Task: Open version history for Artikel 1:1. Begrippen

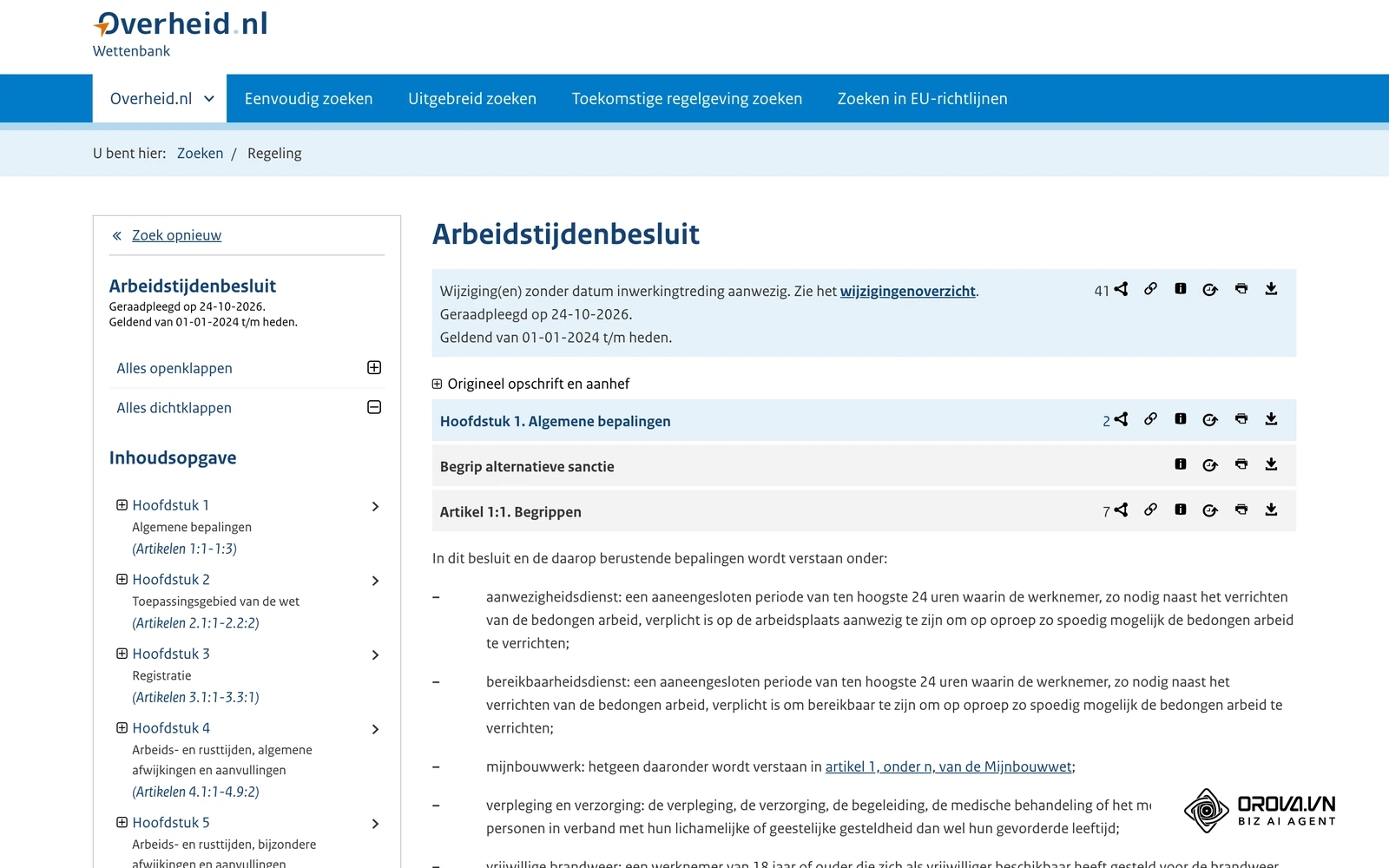Action: (x=1210, y=510)
